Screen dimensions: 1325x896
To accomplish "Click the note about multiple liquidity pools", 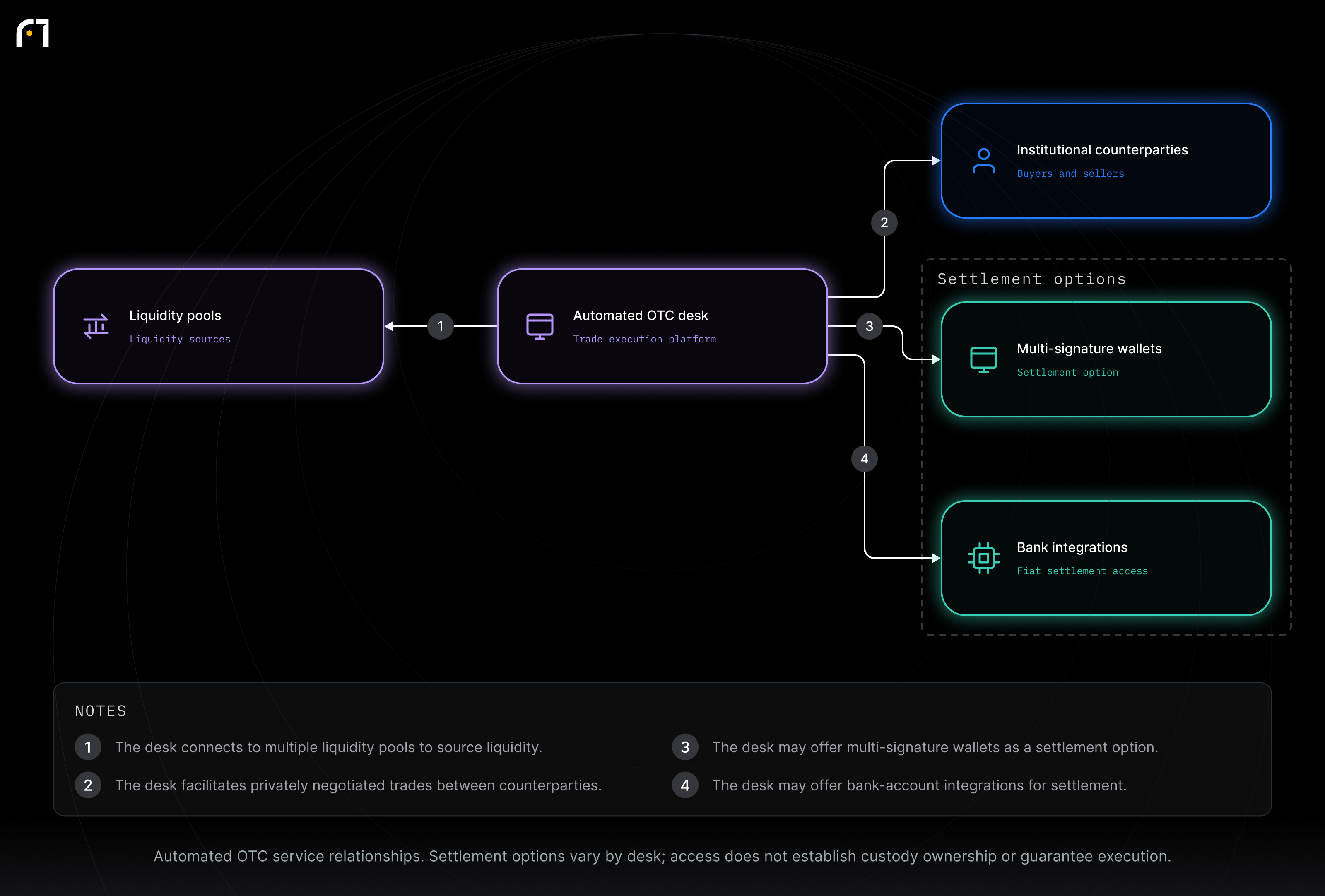I will point(328,747).
